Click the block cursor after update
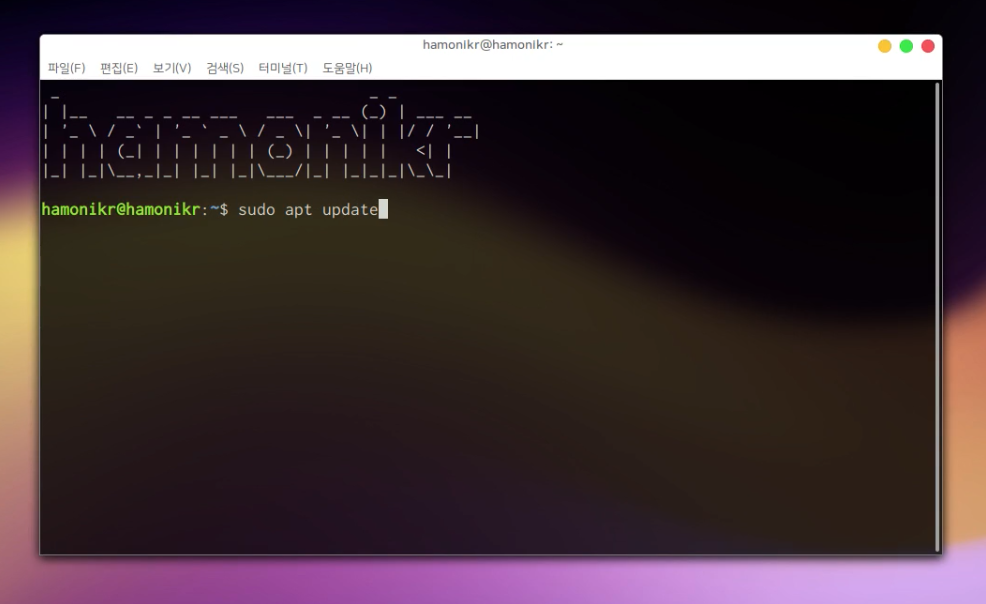This screenshot has width=986, height=604. point(383,210)
